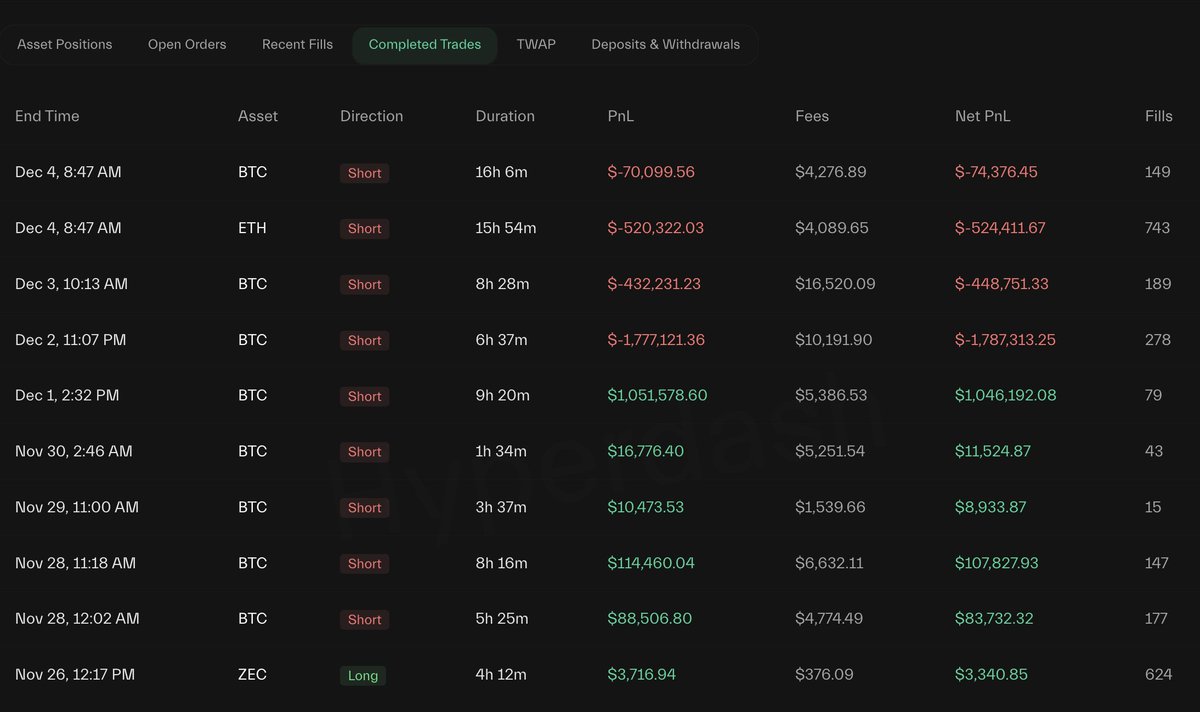Click the Fills column header

tap(1158, 116)
